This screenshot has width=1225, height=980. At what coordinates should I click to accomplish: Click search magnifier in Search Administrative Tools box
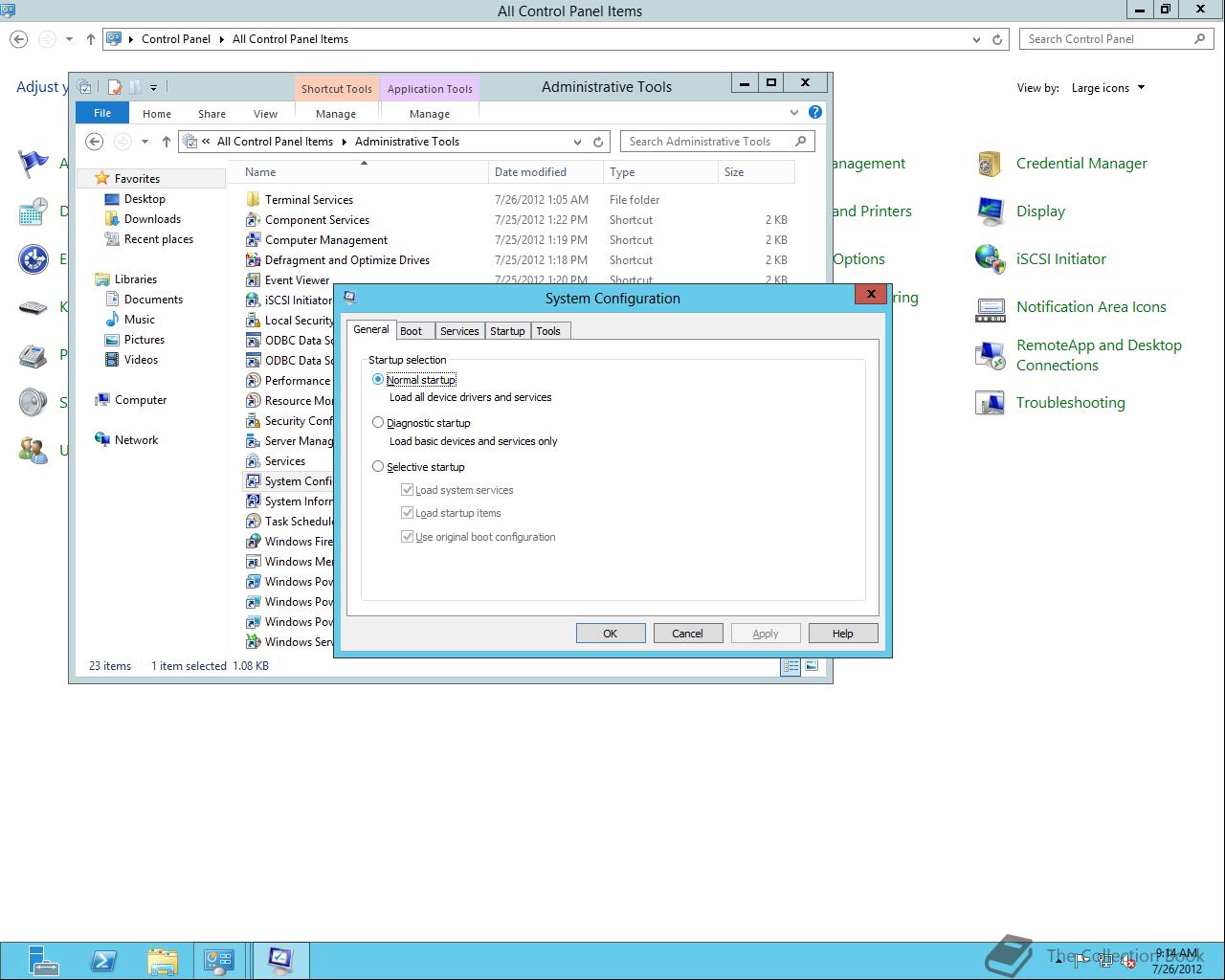tap(801, 141)
